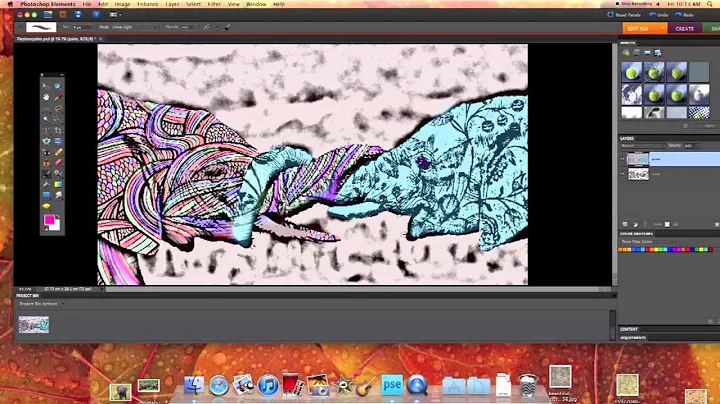720x404 pixels.
Task: Open the Enhance menu
Action: coord(148,4)
